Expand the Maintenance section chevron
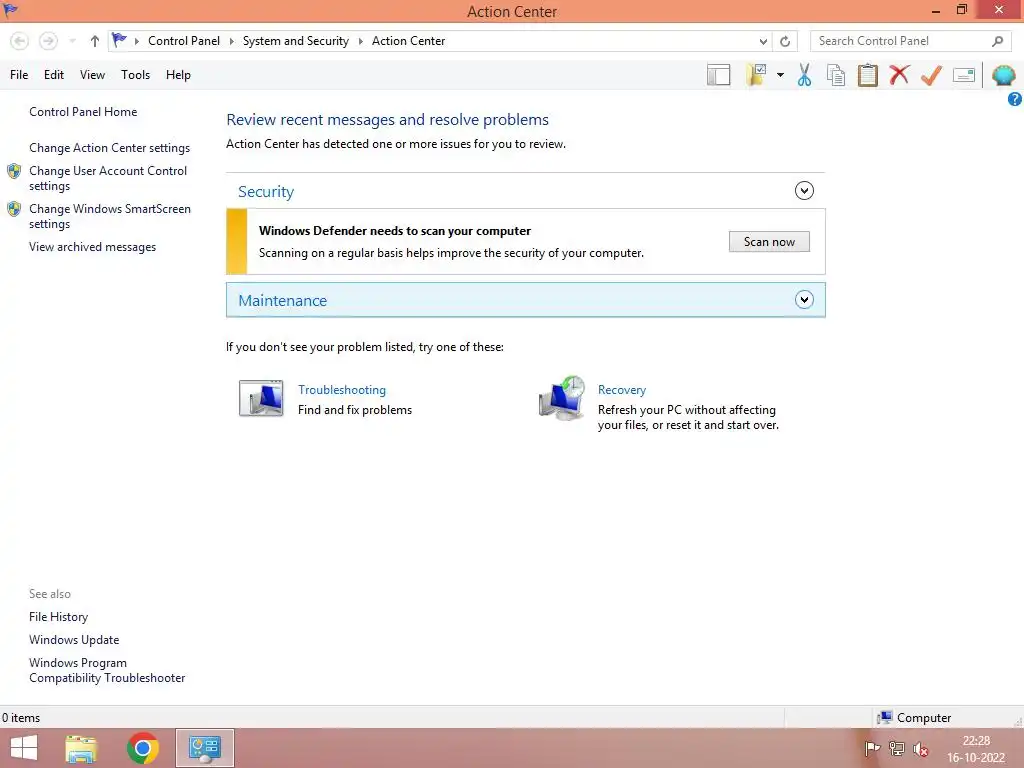The height and width of the screenshot is (768, 1024). (x=804, y=300)
